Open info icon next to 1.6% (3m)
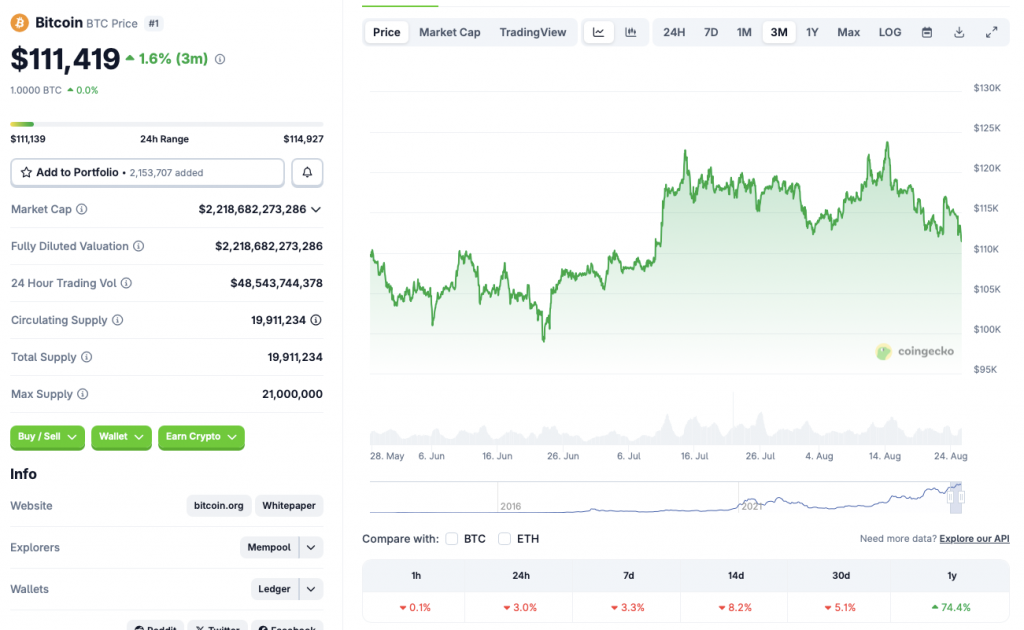Image resolution: width=1024 pixels, height=630 pixels. coord(220,59)
